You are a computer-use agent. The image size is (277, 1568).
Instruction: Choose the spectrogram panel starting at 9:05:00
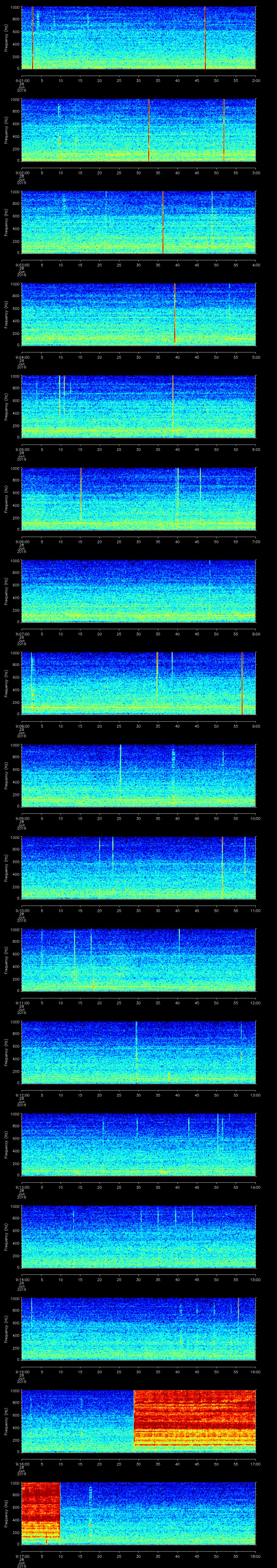138,407
